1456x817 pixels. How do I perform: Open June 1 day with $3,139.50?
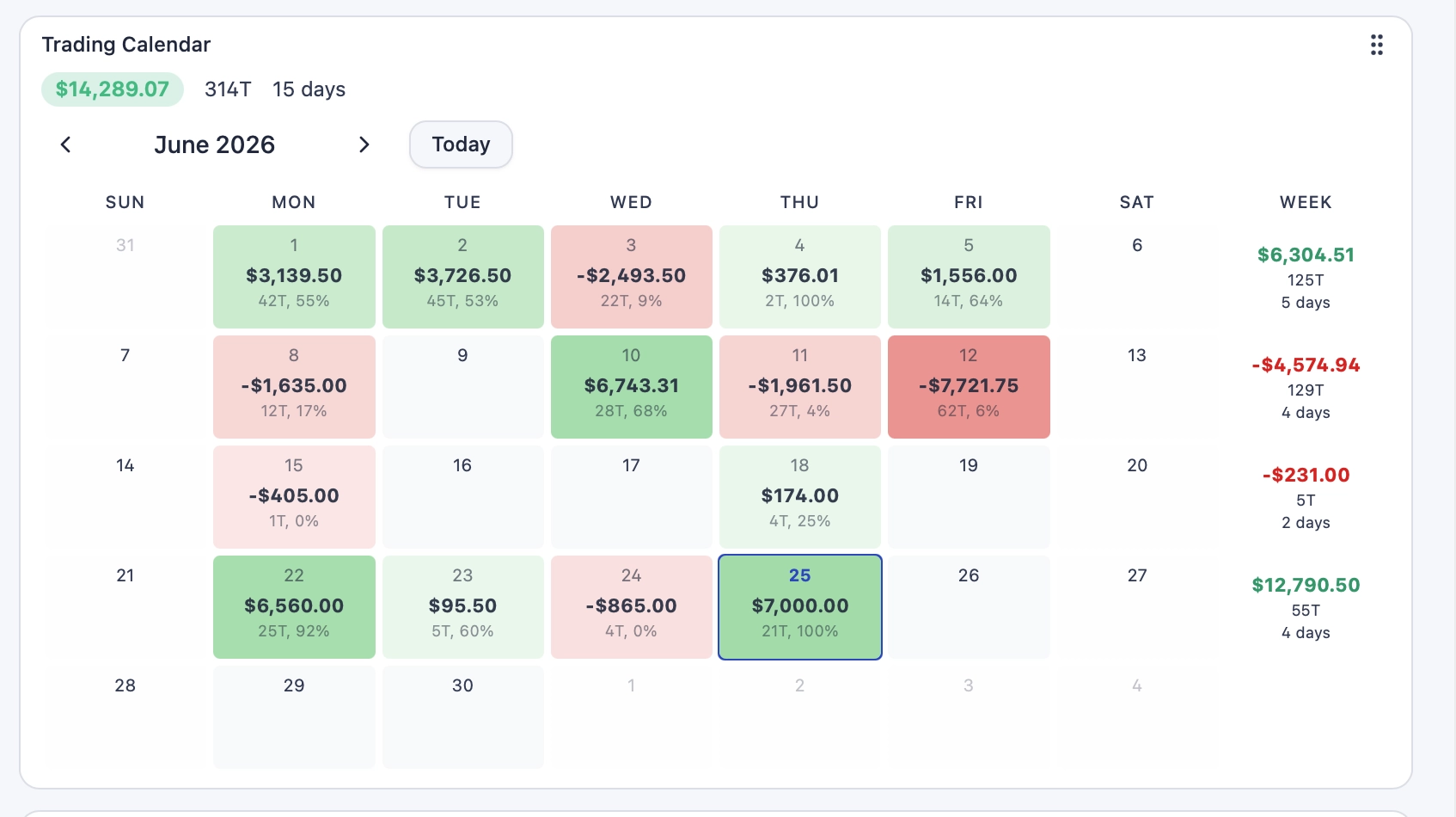click(294, 277)
